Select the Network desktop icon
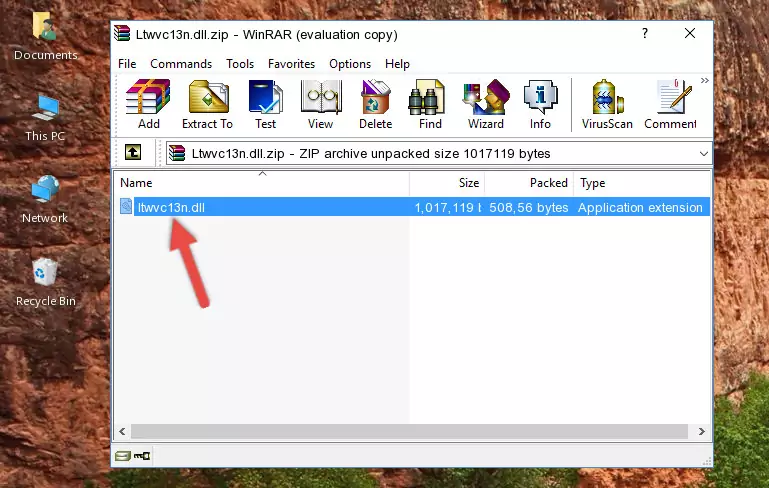769x488 pixels. coord(45,199)
